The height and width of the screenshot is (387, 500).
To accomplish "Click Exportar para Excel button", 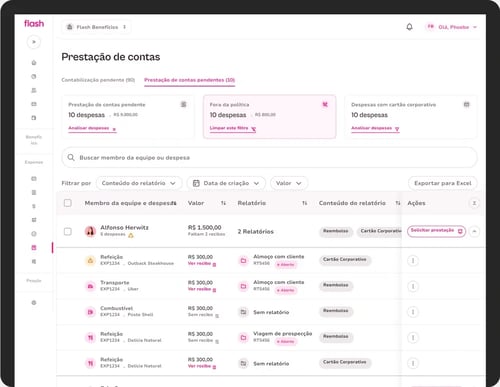I will pyautogui.click(x=443, y=183).
